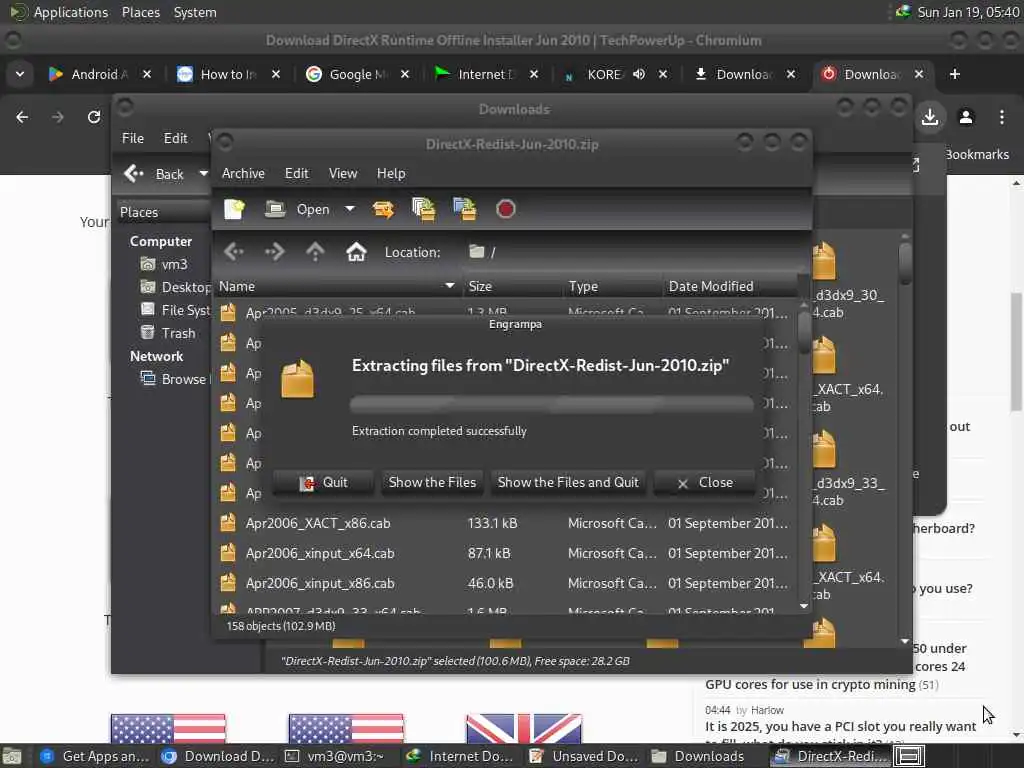Select Desktop in Places sidebar
This screenshot has width=1024, height=768.
[x=175, y=287]
